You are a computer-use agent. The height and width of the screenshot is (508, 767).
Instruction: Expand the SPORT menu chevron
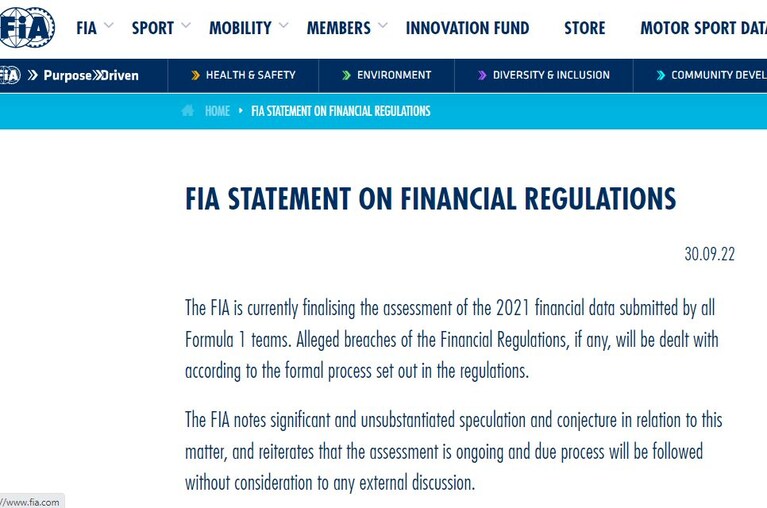(x=185, y=25)
